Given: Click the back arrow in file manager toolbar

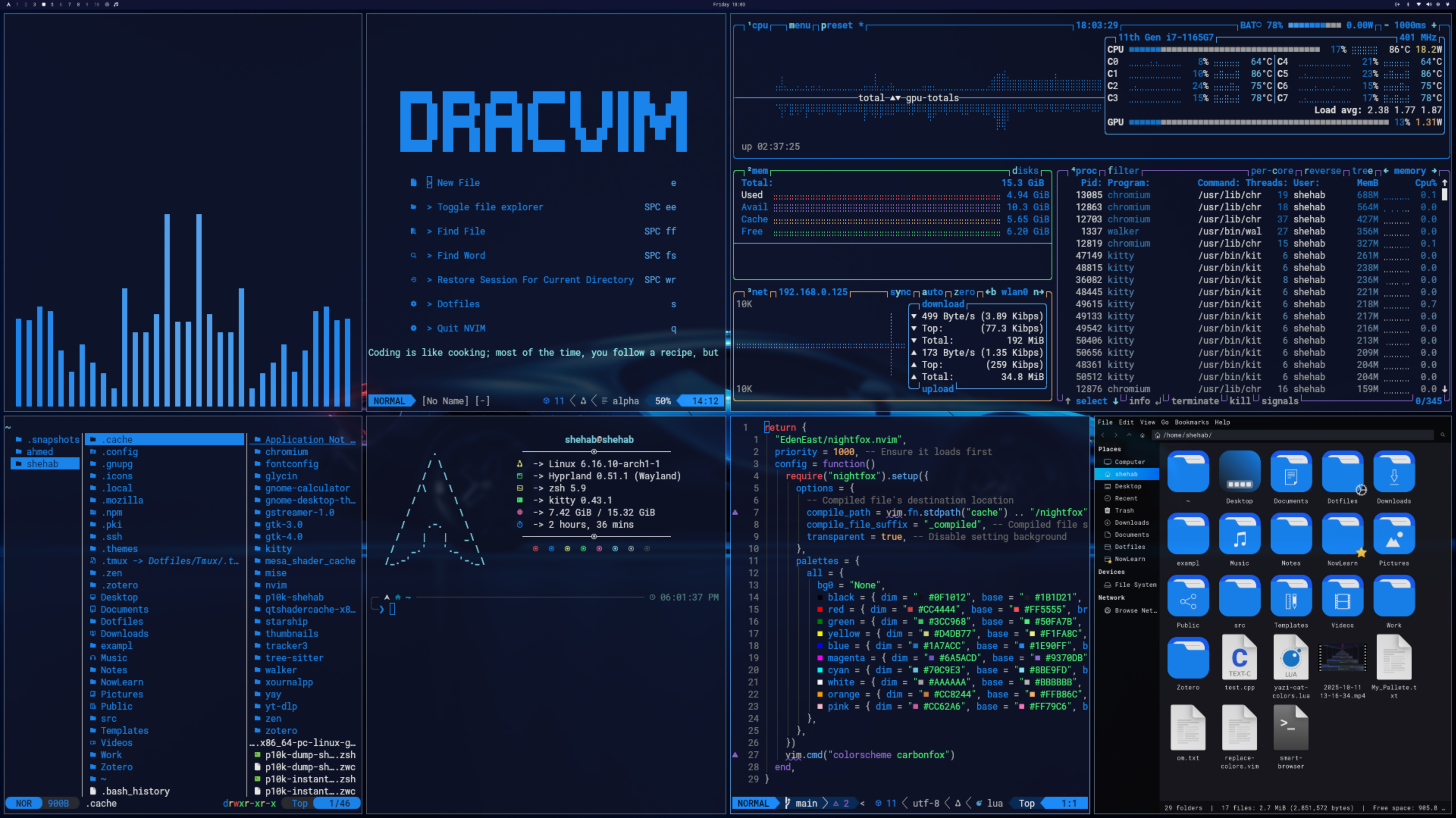Looking at the screenshot, I should point(1103,435).
